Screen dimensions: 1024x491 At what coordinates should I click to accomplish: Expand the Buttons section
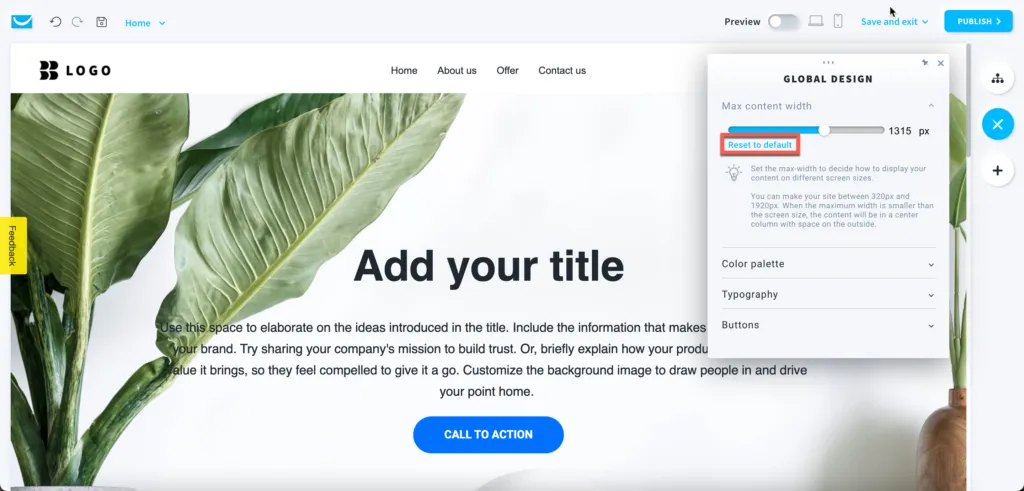(x=828, y=325)
